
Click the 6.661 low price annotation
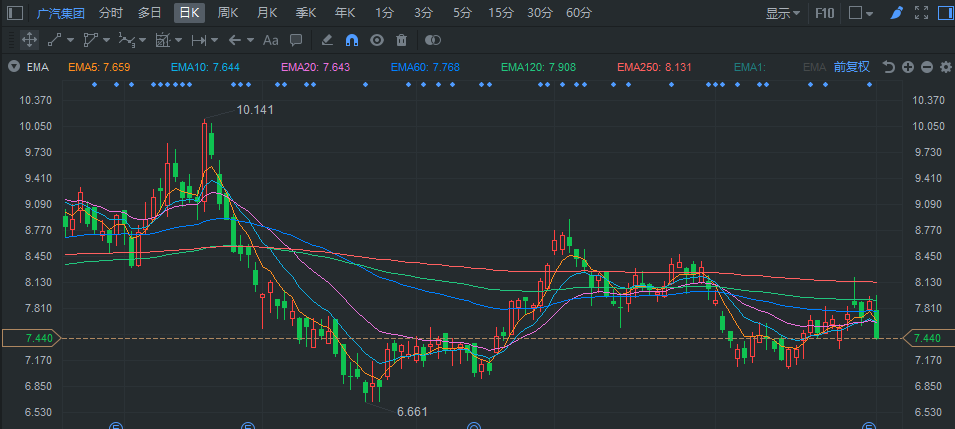(x=412, y=412)
